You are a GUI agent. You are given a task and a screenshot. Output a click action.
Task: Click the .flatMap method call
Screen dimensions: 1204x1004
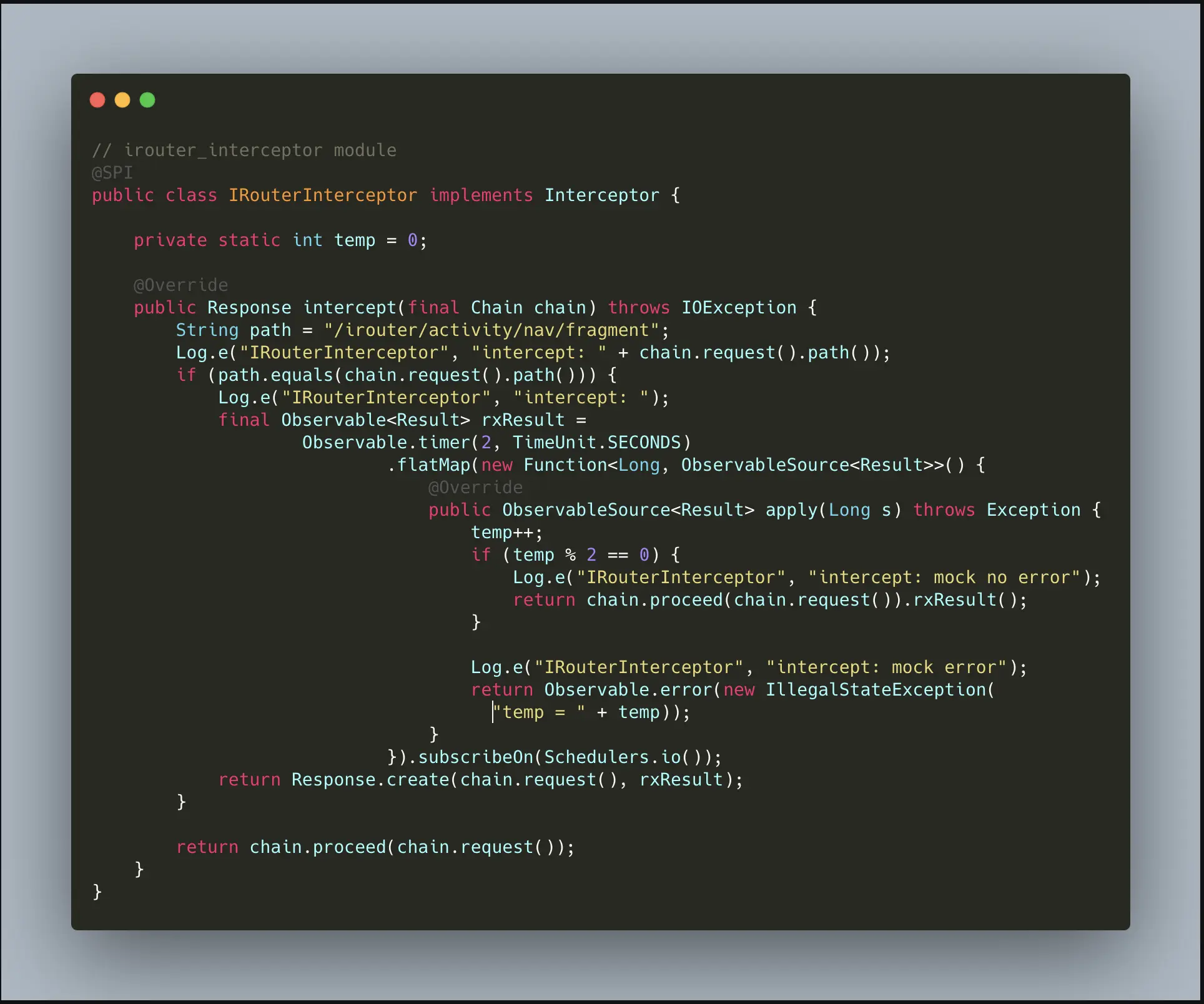(x=432, y=465)
